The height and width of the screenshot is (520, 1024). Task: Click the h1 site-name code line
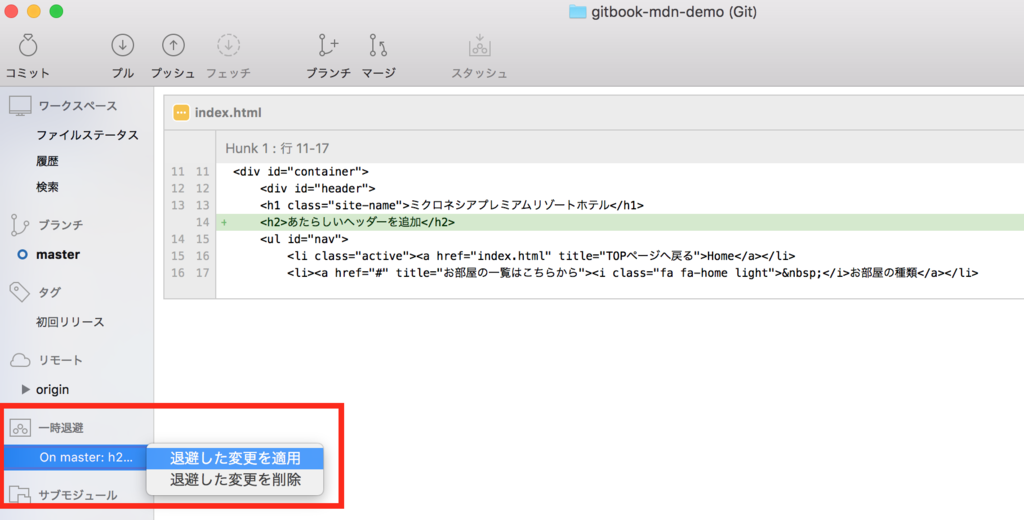452,205
